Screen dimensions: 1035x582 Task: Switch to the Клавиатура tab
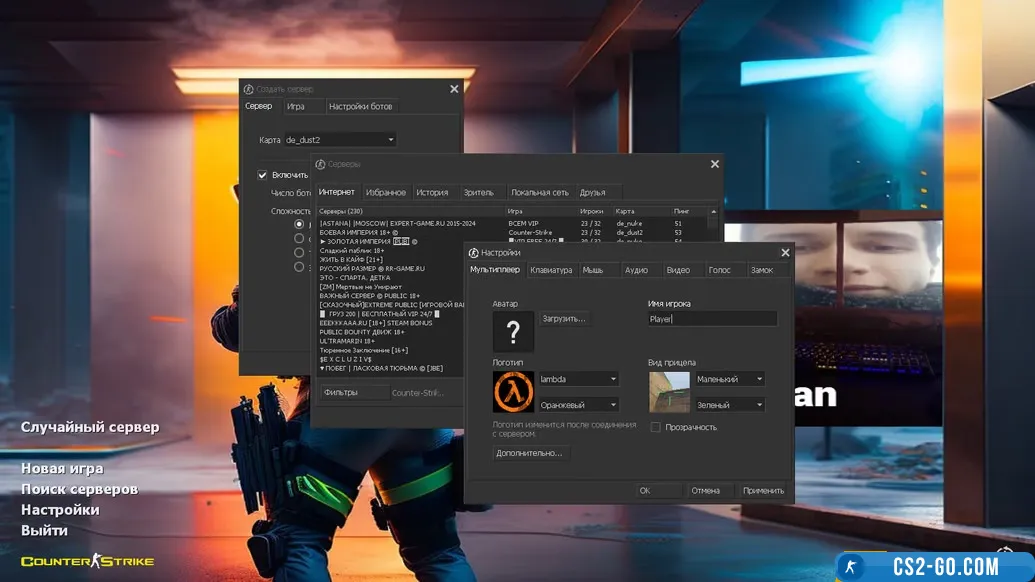(551, 270)
